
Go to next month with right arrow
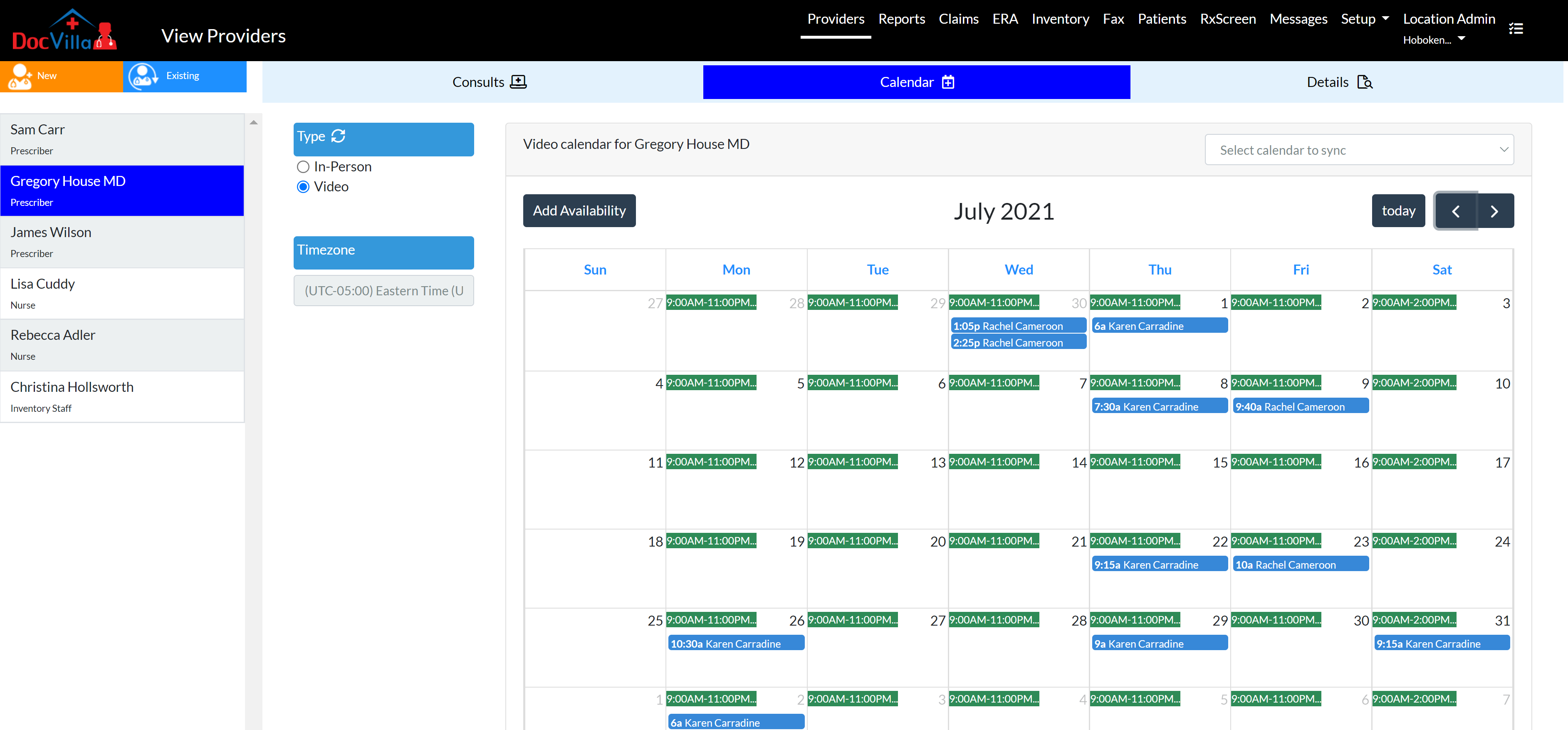click(x=1494, y=211)
